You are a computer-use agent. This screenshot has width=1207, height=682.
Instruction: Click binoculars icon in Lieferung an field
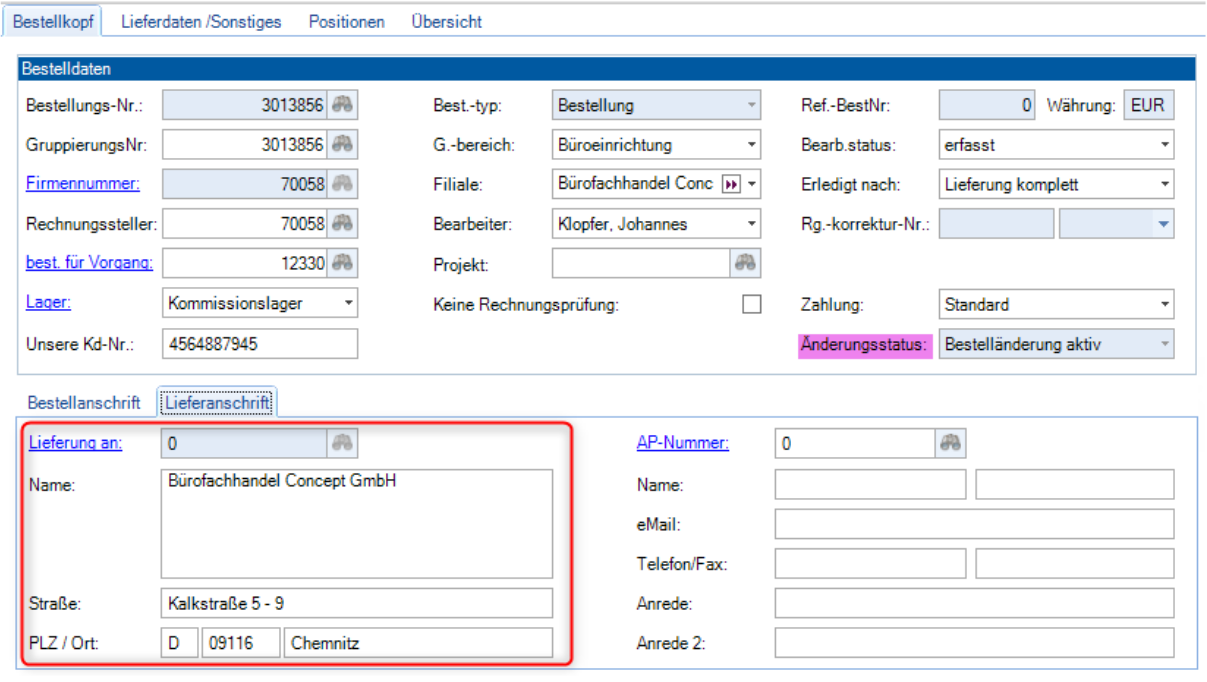click(x=342, y=443)
